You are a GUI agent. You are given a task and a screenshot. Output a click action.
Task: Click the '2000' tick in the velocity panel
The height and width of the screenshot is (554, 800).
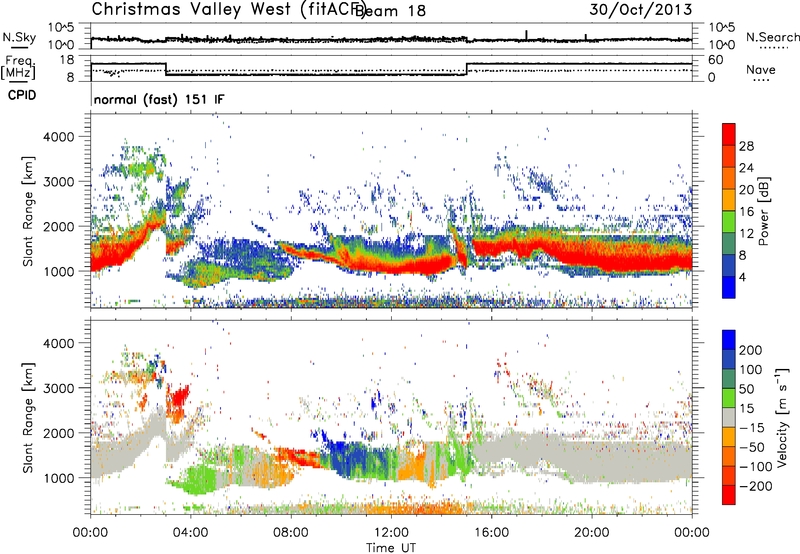point(58,433)
